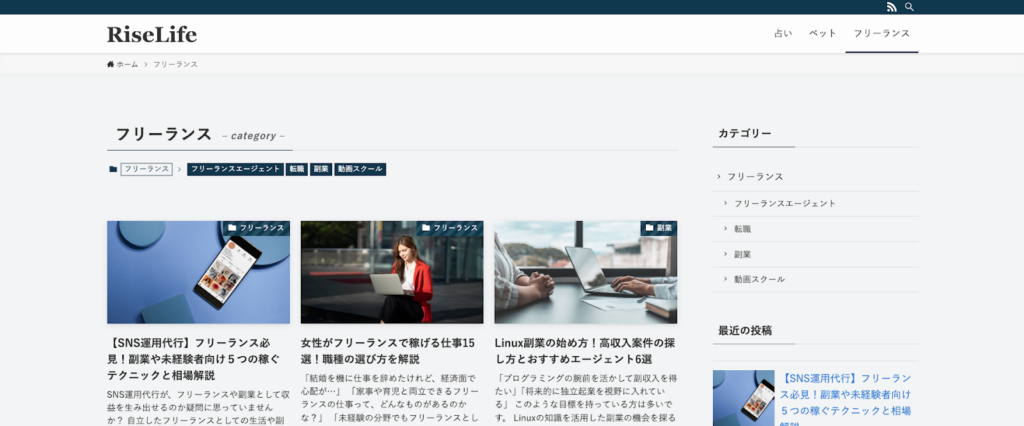Click the folder icon beside category tags
Screen dimensions: 1024x426
113,169
